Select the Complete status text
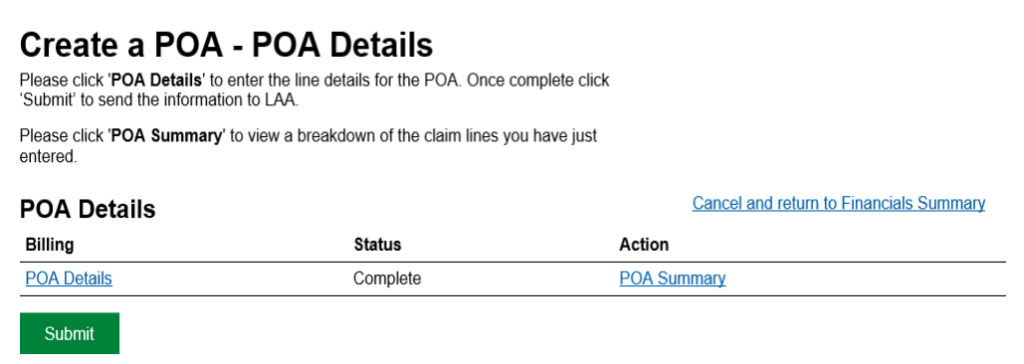The width and height of the screenshot is (1024, 364). pyautogui.click(x=387, y=278)
